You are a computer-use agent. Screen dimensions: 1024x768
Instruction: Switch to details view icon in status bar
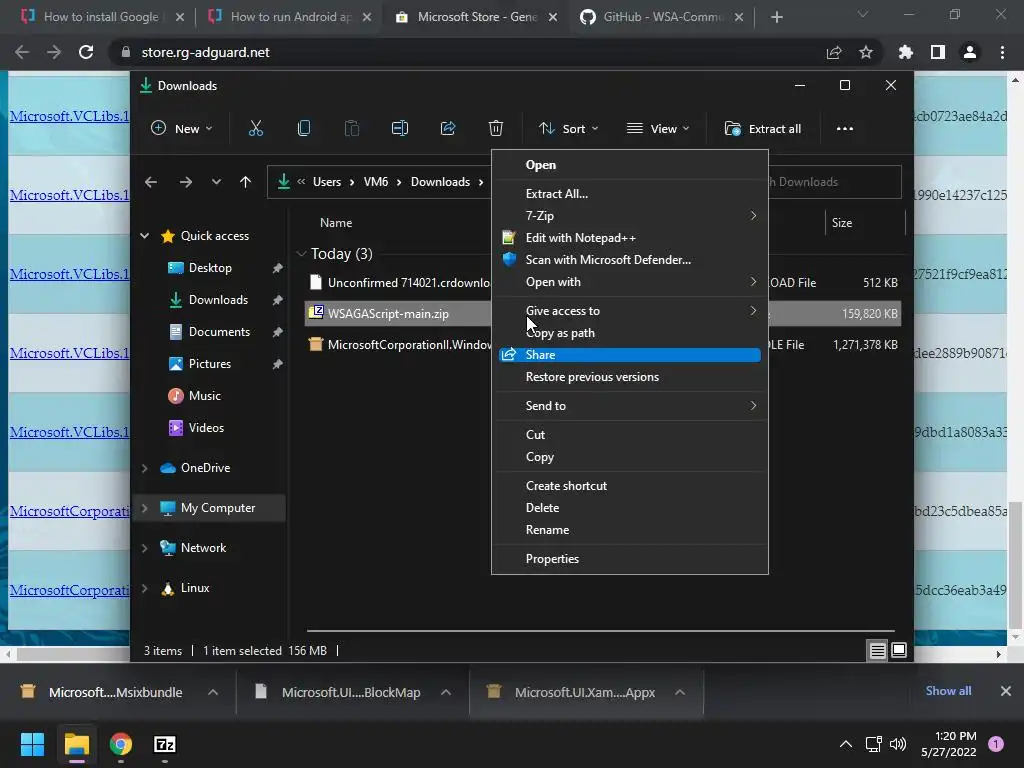877,650
